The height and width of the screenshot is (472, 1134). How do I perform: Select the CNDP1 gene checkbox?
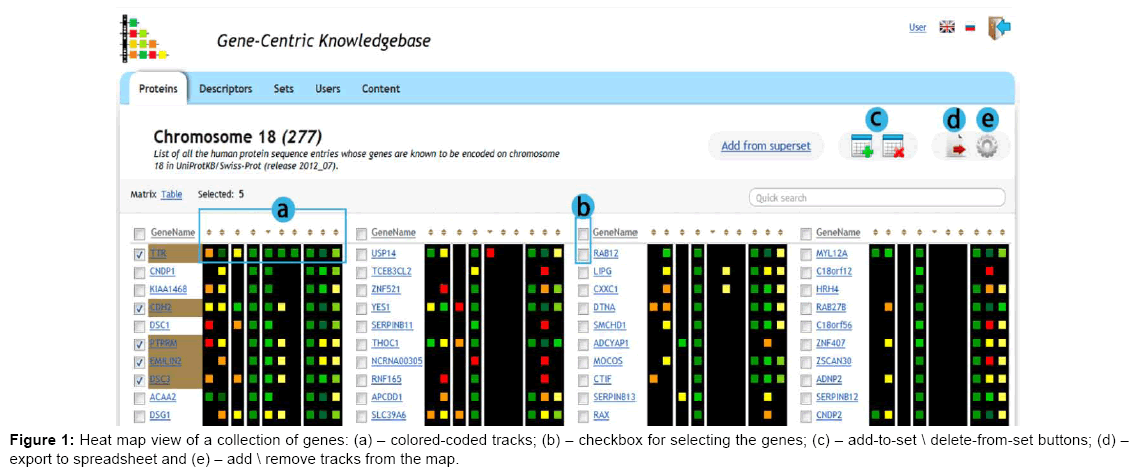(x=138, y=271)
